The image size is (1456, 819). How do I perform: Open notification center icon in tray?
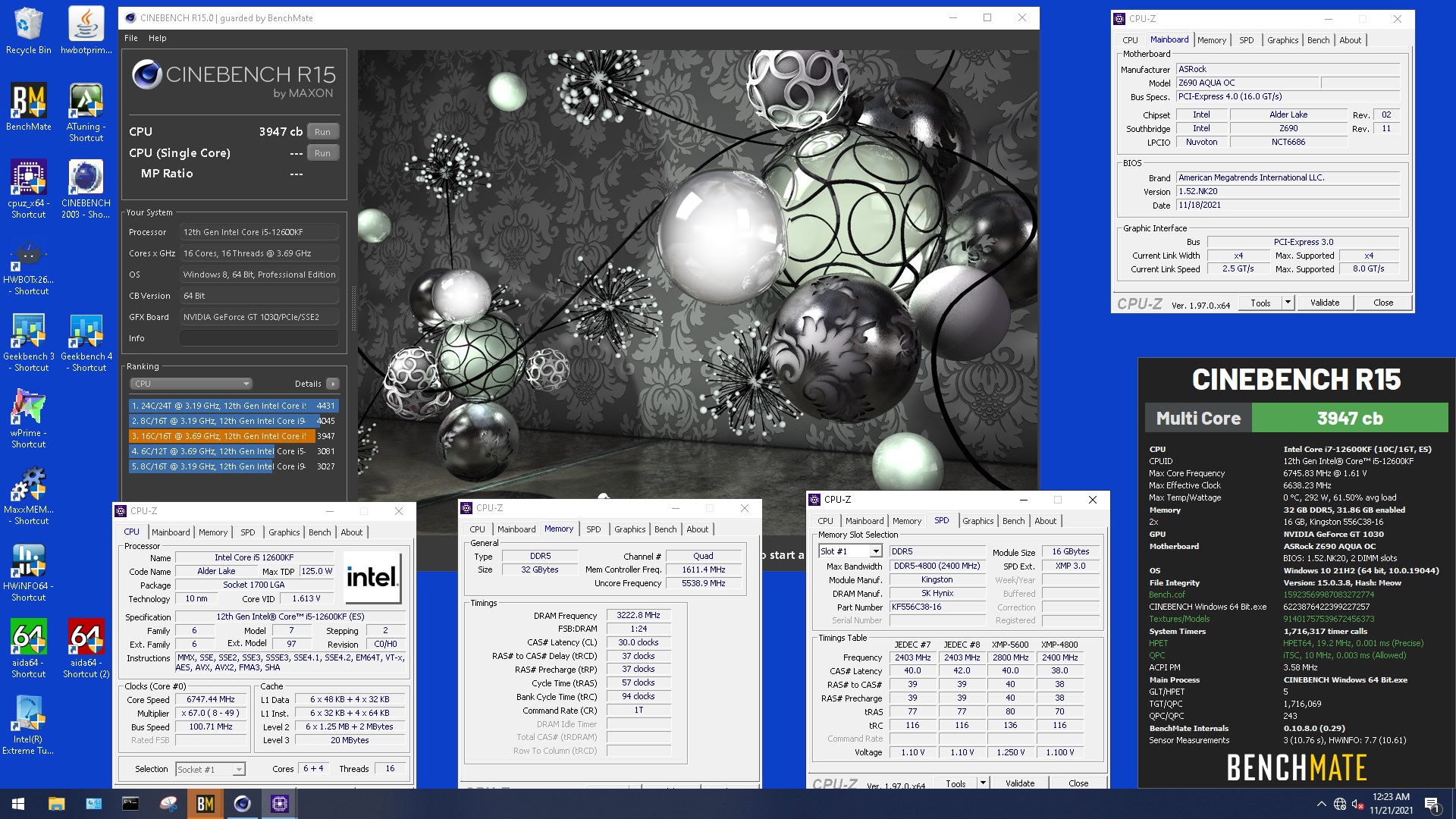pos(1432,804)
